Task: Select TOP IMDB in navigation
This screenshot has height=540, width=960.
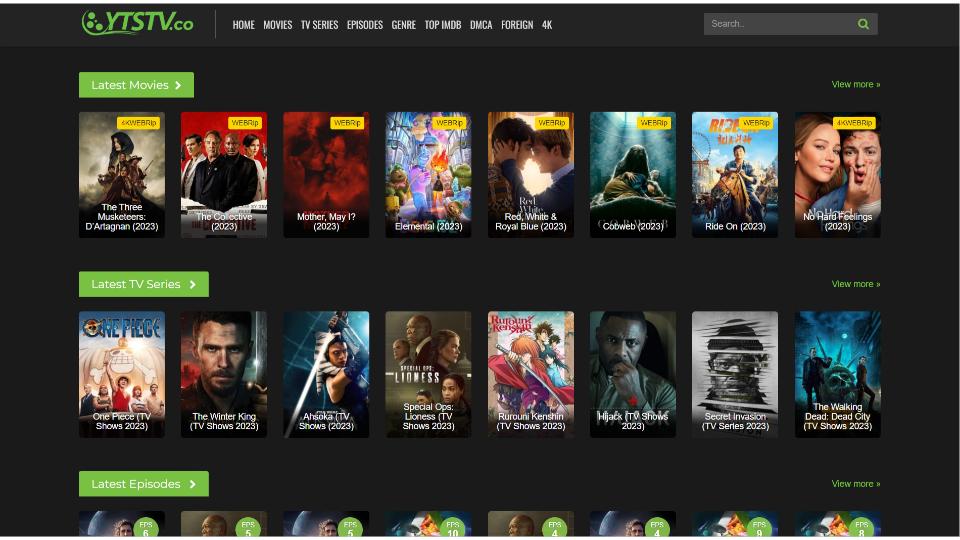Action: click(443, 24)
